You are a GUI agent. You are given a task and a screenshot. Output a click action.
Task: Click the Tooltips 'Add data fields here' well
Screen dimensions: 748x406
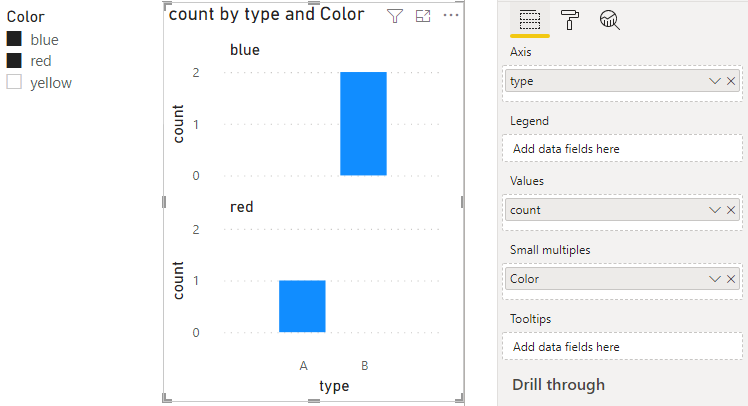[622, 347]
